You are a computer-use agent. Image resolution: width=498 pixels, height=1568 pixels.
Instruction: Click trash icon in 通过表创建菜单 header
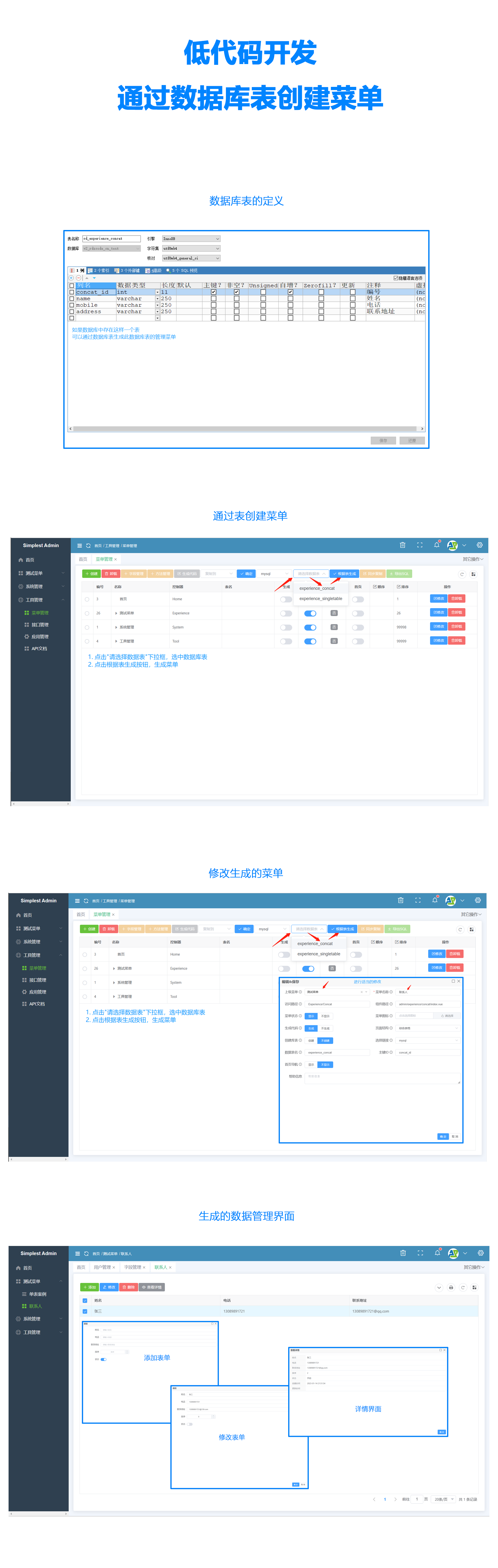[402, 545]
